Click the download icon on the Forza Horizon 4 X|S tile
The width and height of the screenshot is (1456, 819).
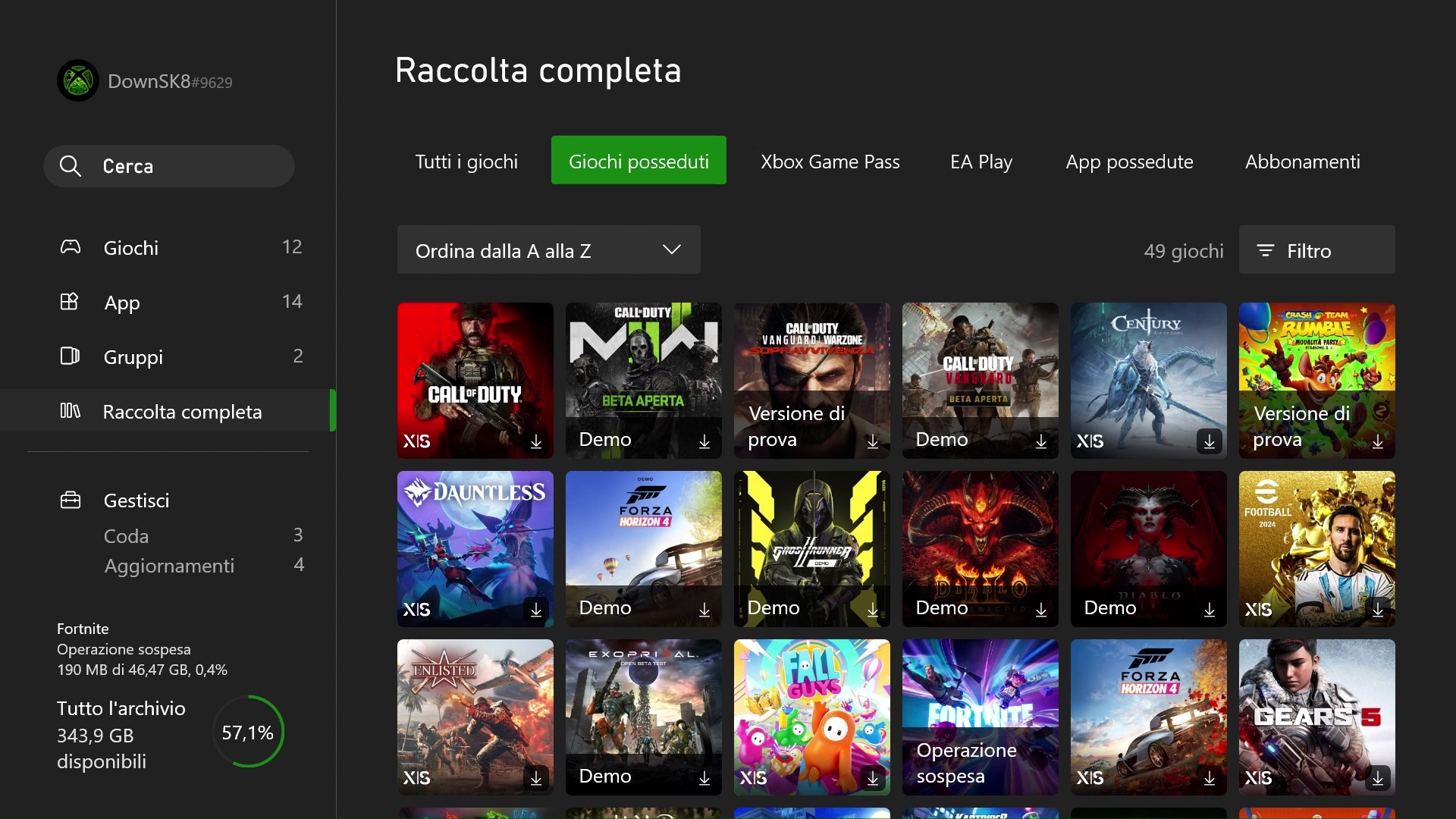[1210, 778]
